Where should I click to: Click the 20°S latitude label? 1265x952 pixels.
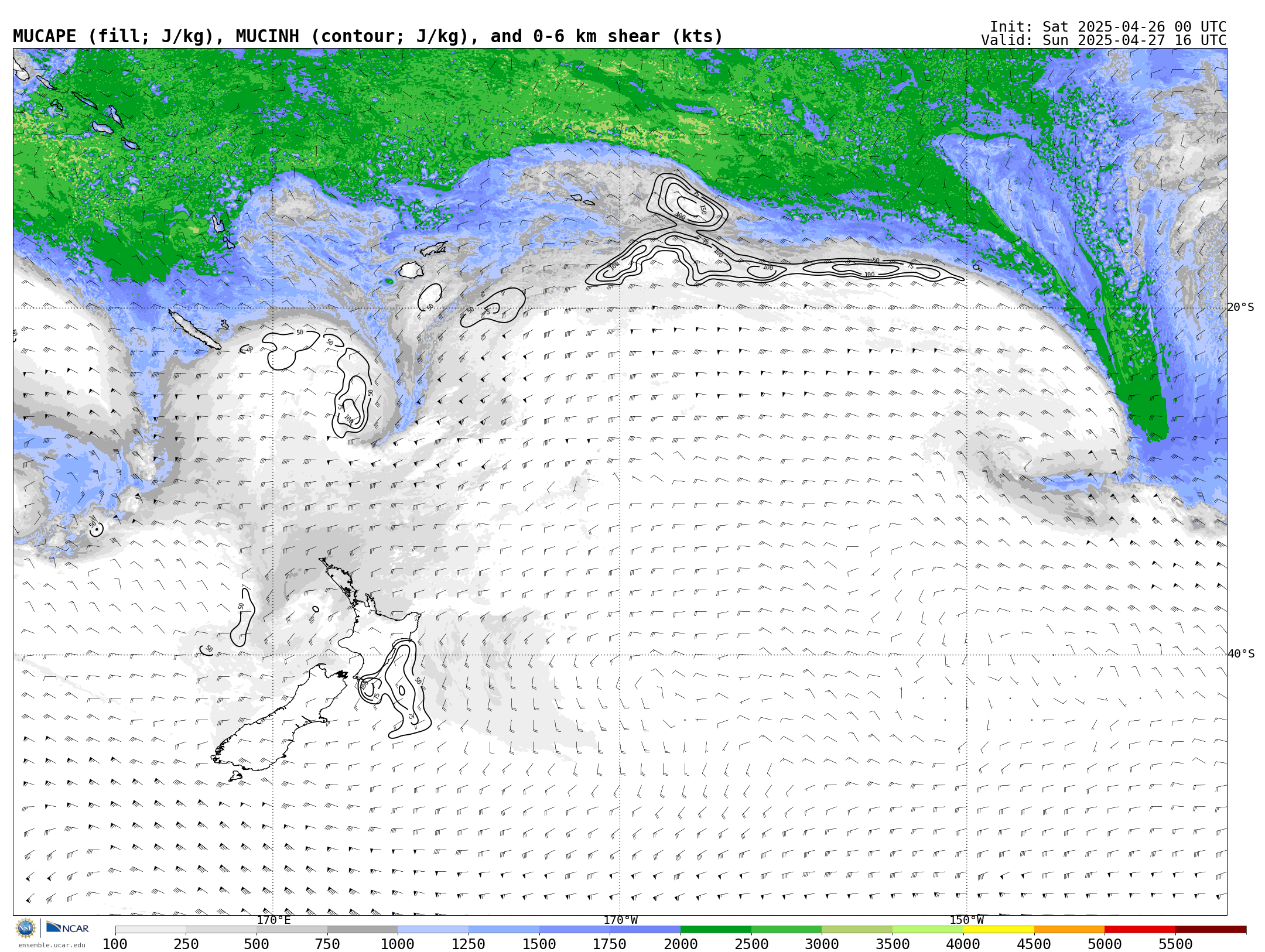tap(1241, 307)
